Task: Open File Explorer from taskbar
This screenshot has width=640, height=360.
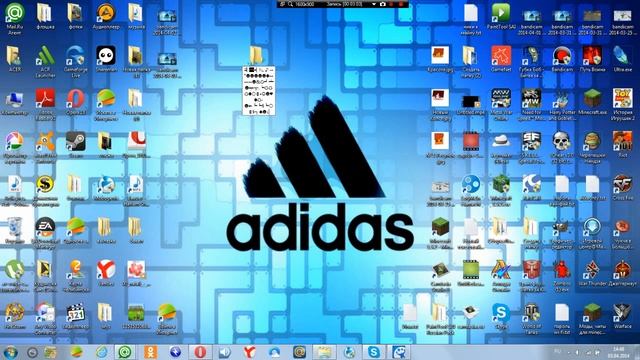Action: pos(324,352)
